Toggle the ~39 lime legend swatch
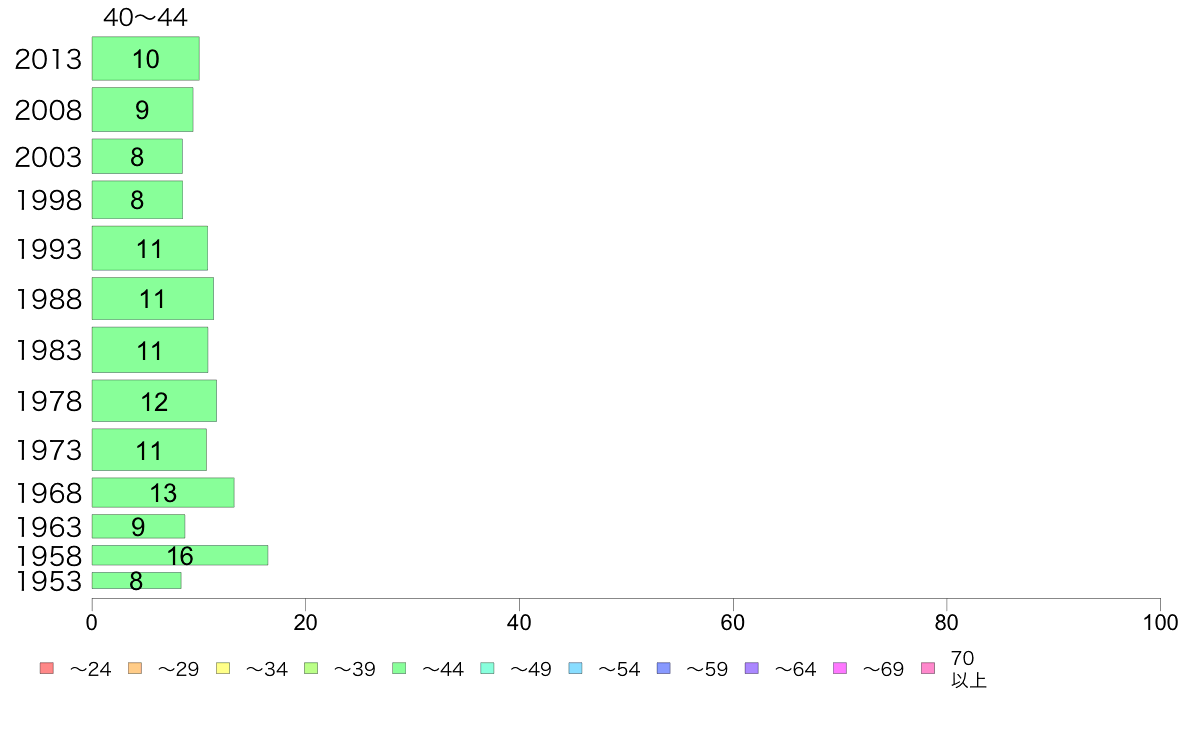Viewport: 1188px width, 736px height. click(311, 668)
